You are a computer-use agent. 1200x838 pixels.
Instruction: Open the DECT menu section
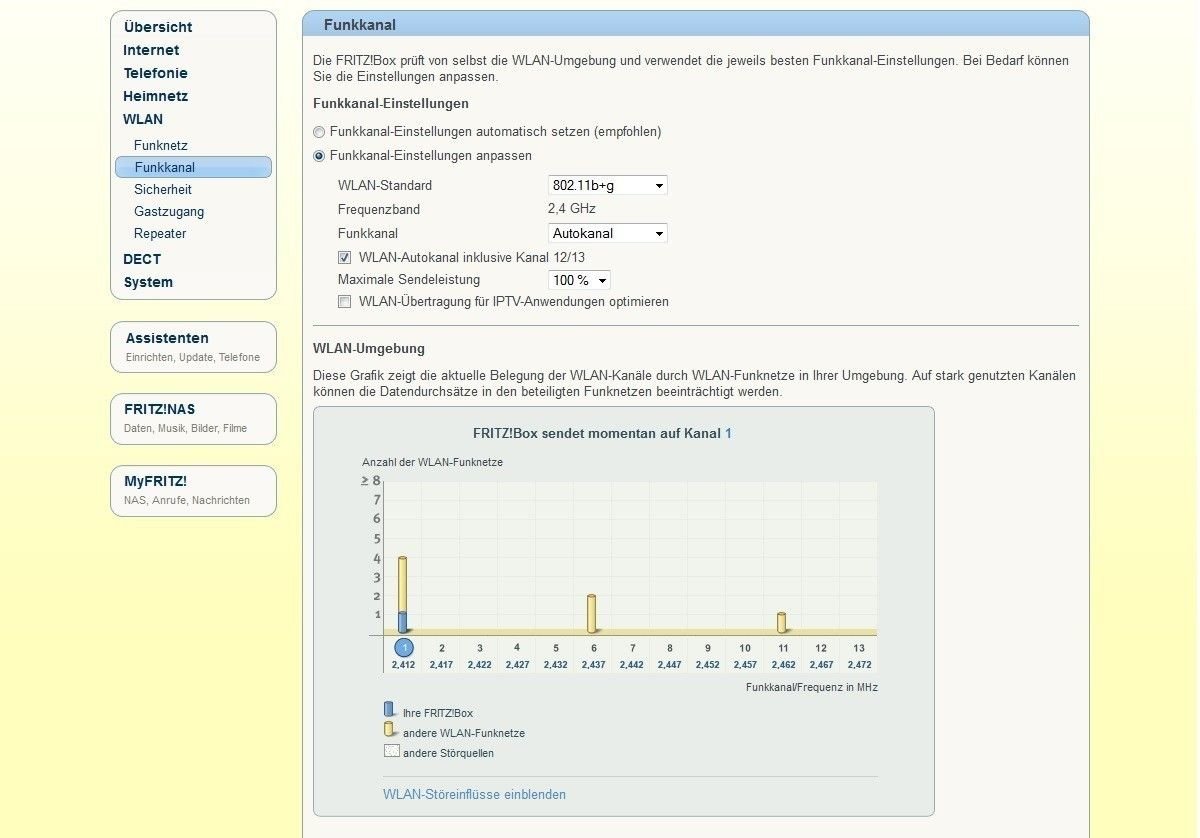[x=142, y=259]
